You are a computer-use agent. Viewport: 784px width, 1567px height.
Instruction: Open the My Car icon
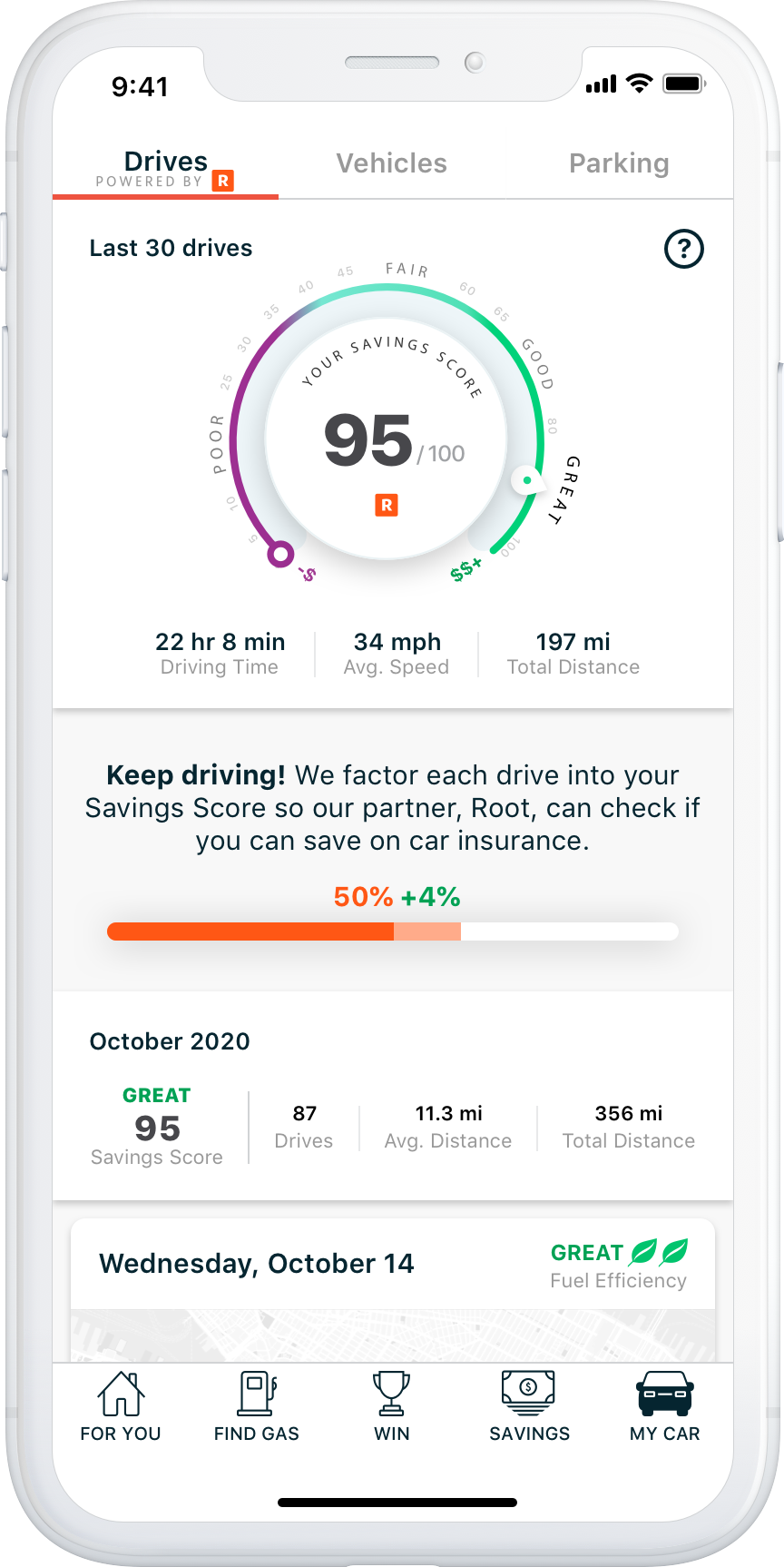point(665,1394)
